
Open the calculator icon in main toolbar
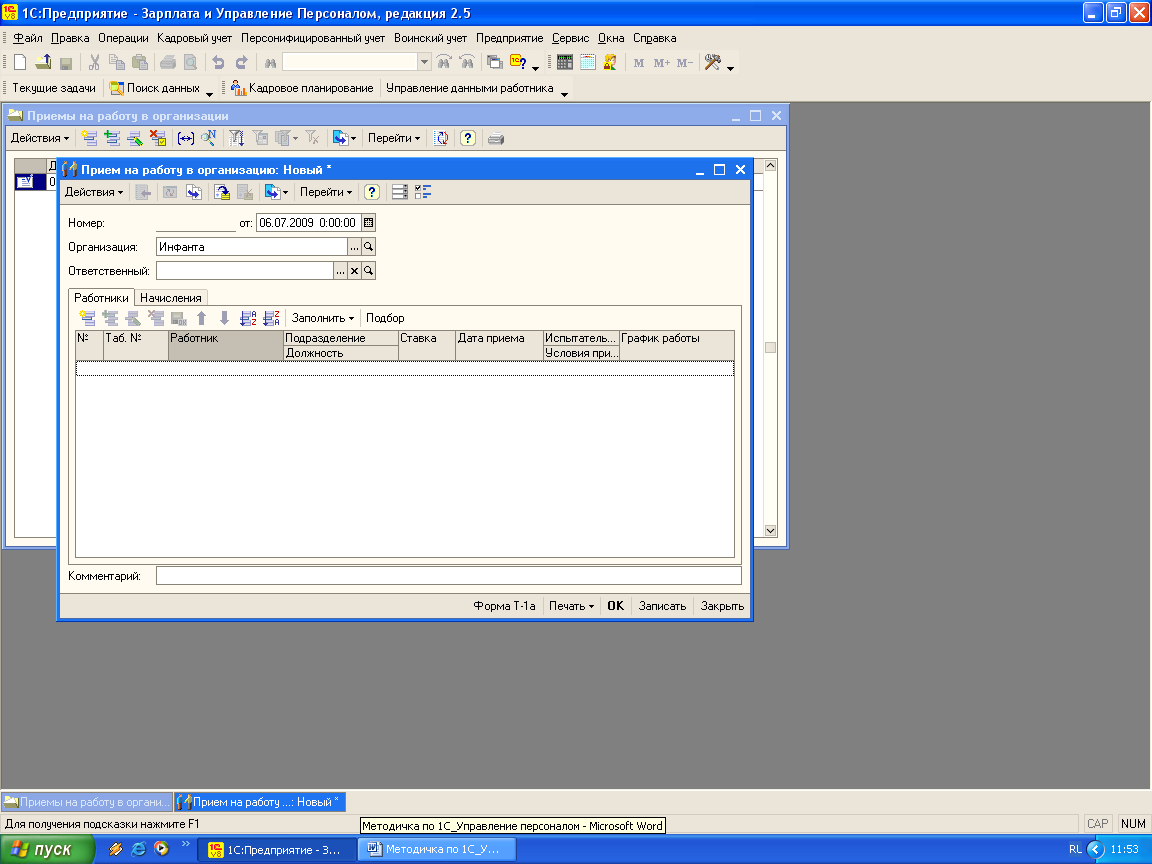(x=564, y=62)
